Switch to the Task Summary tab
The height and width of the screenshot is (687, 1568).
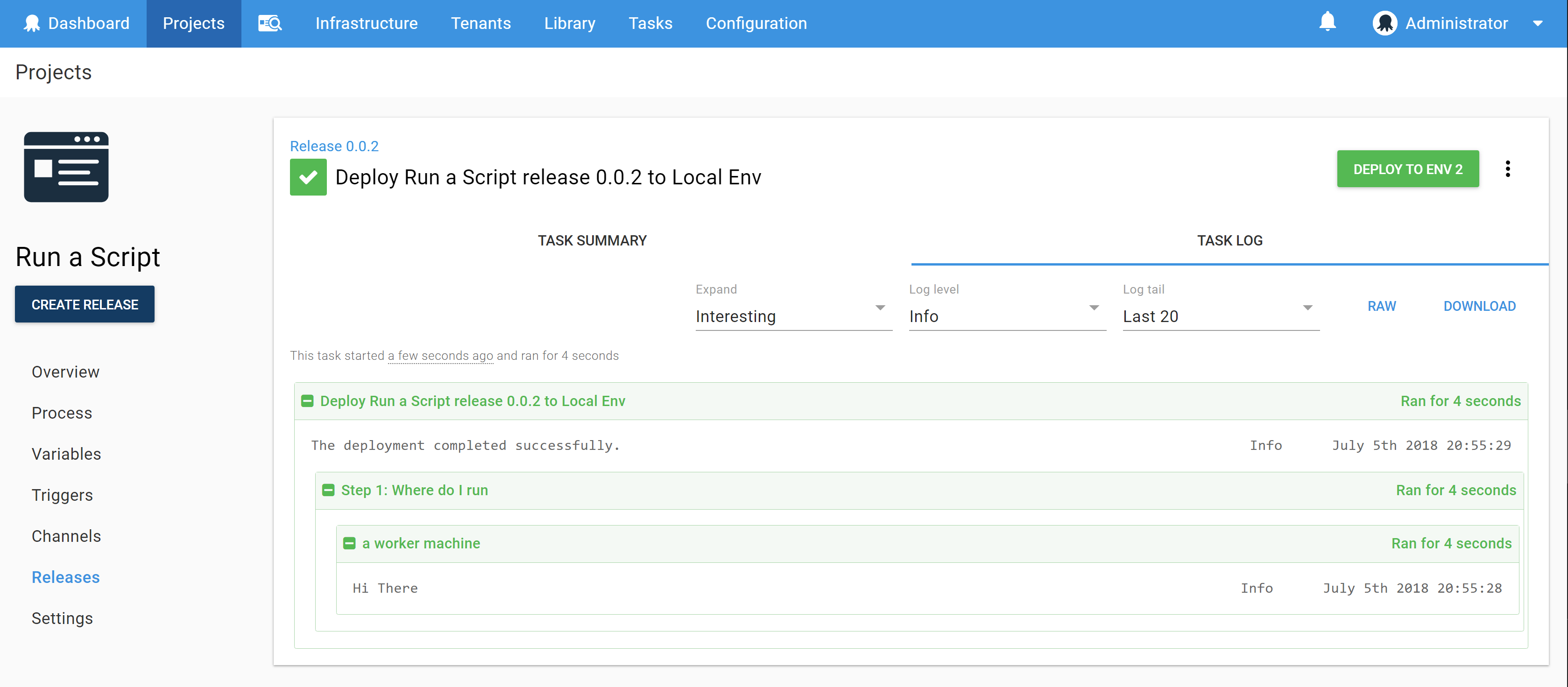(x=592, y=240)
